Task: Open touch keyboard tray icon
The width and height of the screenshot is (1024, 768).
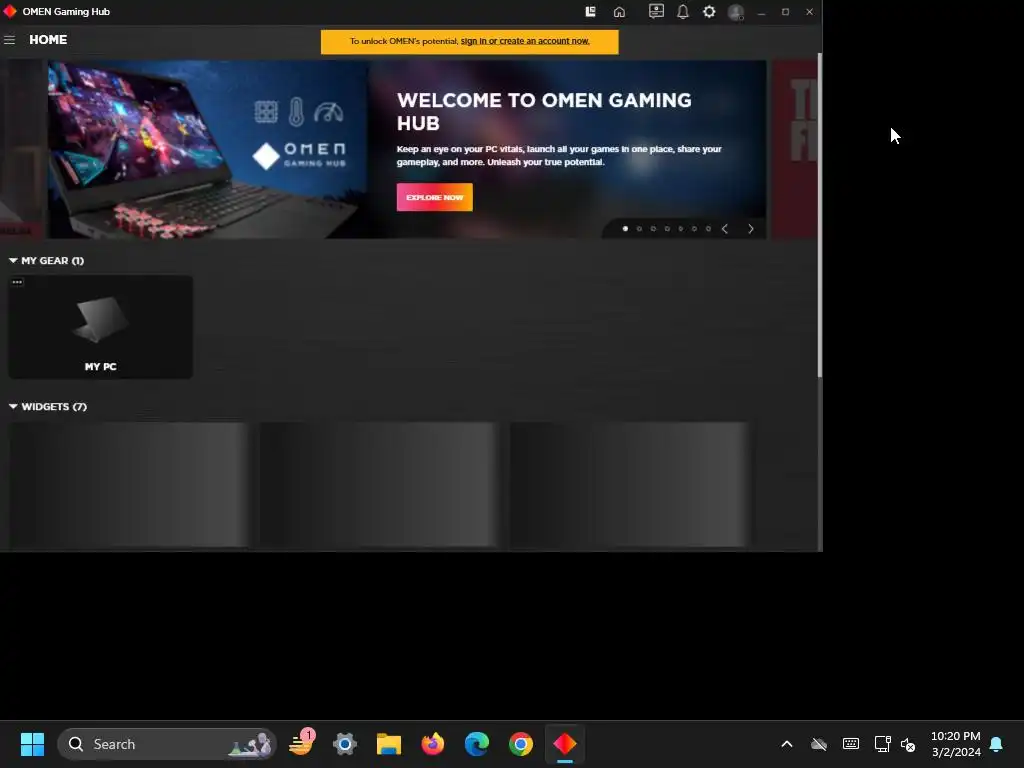Action: pos(851,744)
